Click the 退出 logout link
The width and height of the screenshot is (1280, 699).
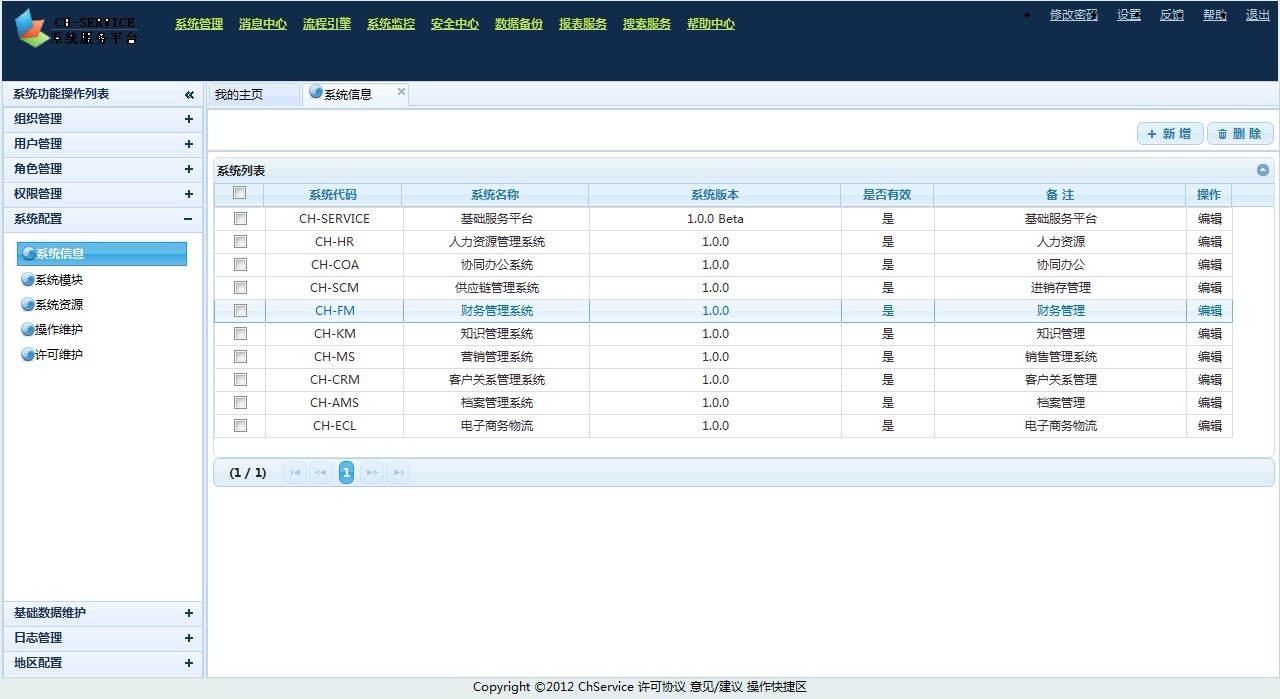tap(1258, 15)
